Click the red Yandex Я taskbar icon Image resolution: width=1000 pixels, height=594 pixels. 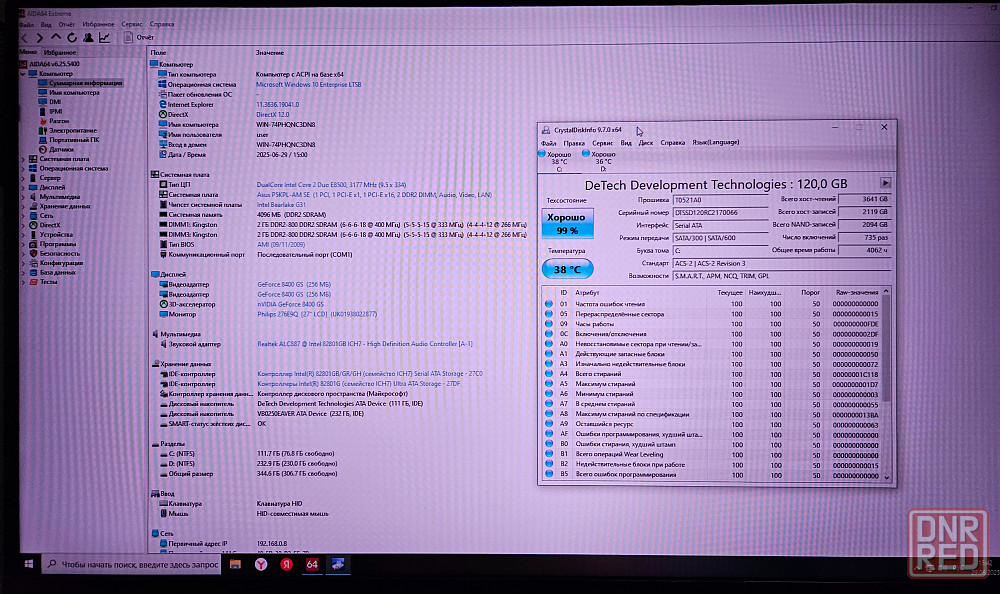click(286, 564)
